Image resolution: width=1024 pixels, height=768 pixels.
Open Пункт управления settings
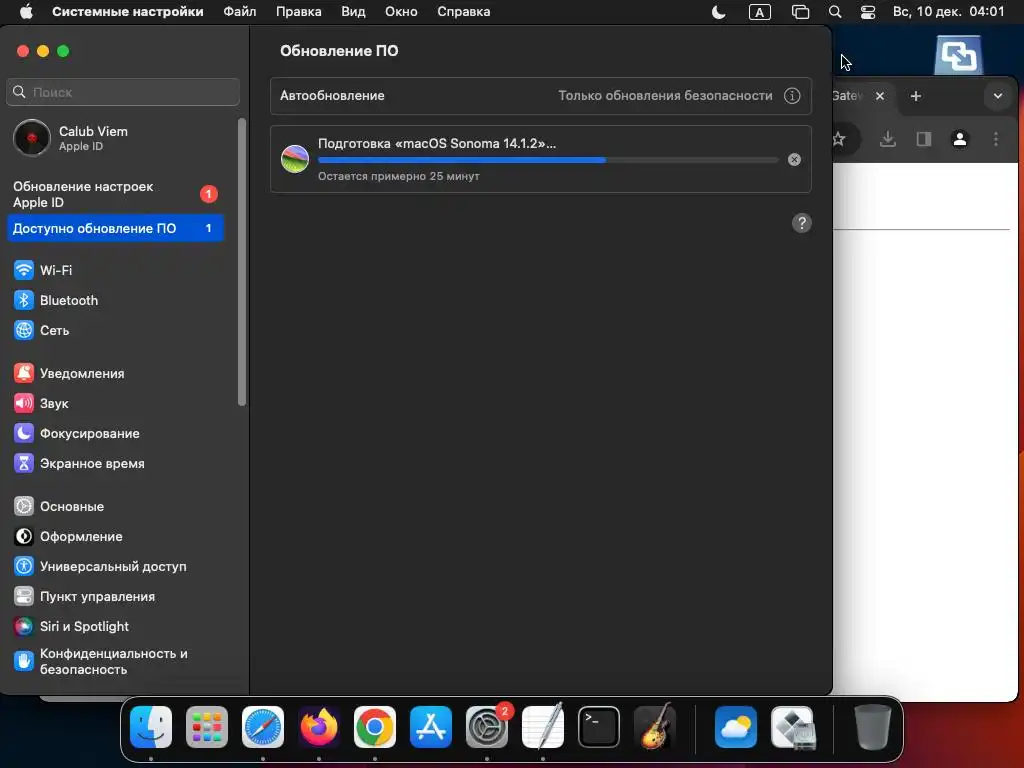(118, 596)
